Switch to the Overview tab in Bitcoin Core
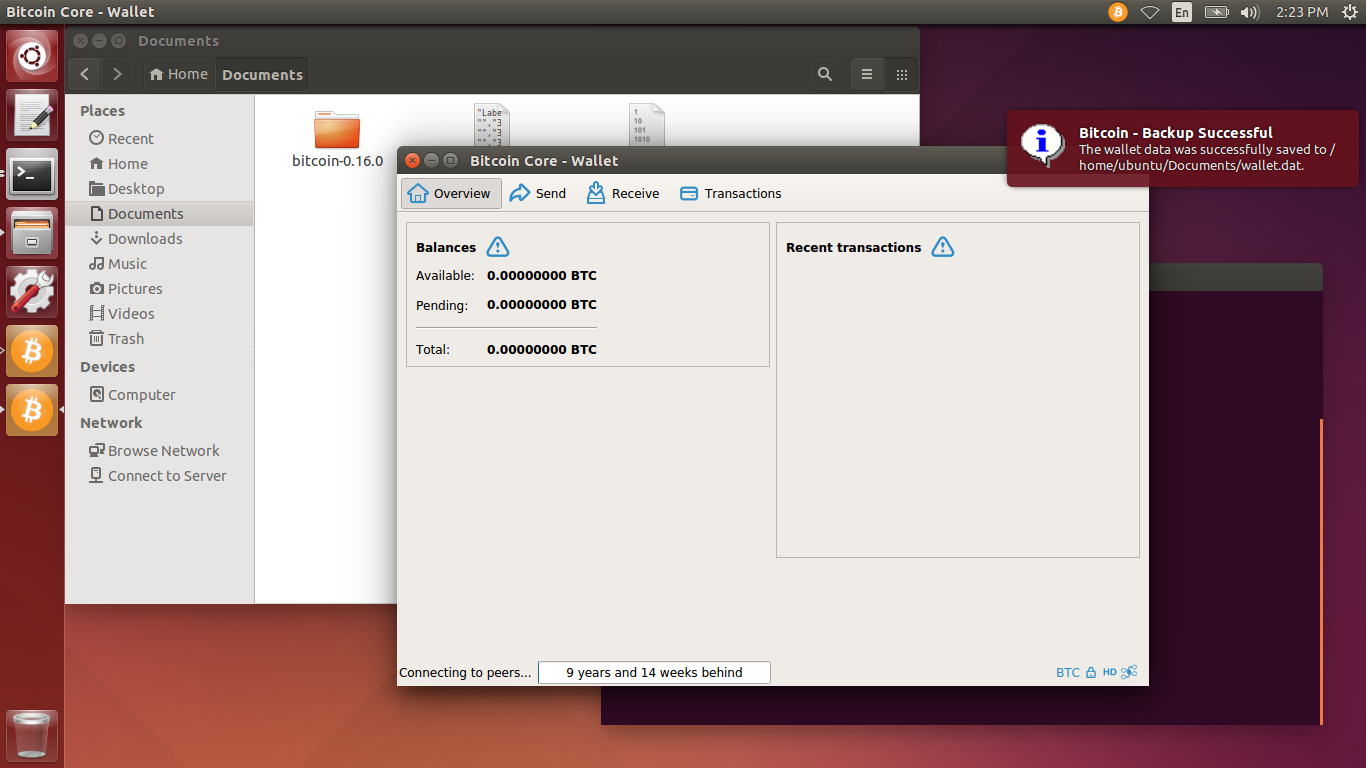Image resolution: width=1366 pixels, height=768 pixels. click(x=451, y=194)
